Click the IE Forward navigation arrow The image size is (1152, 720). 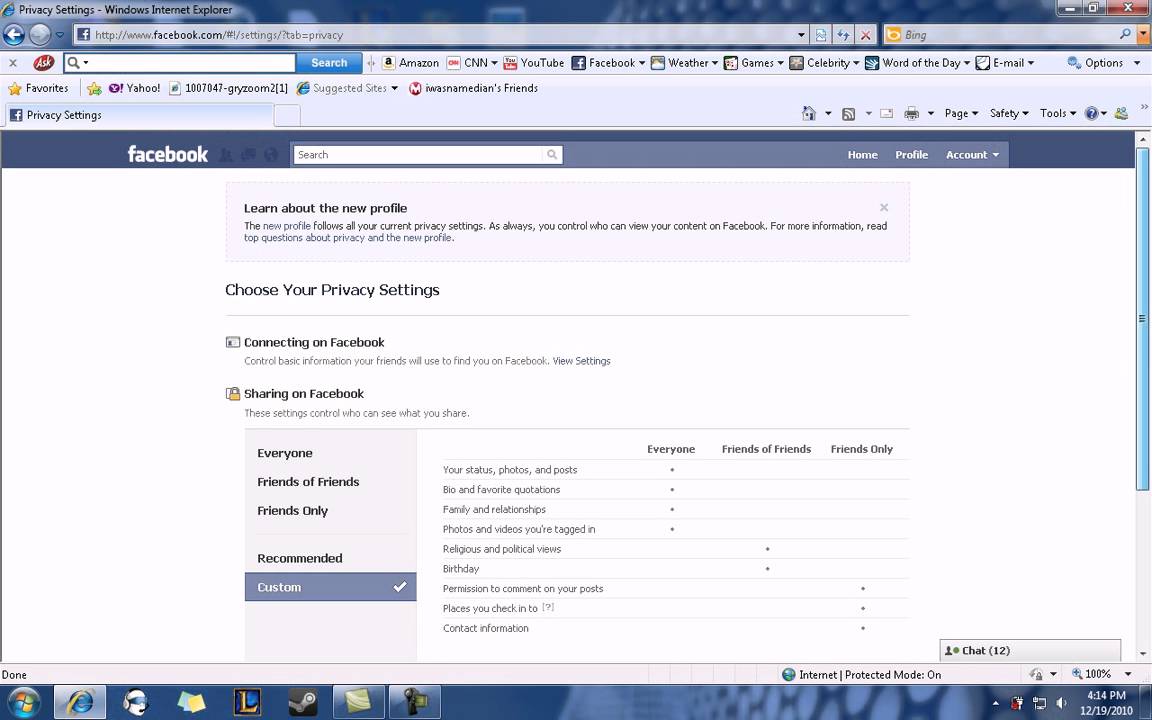(x=40, y=35)
